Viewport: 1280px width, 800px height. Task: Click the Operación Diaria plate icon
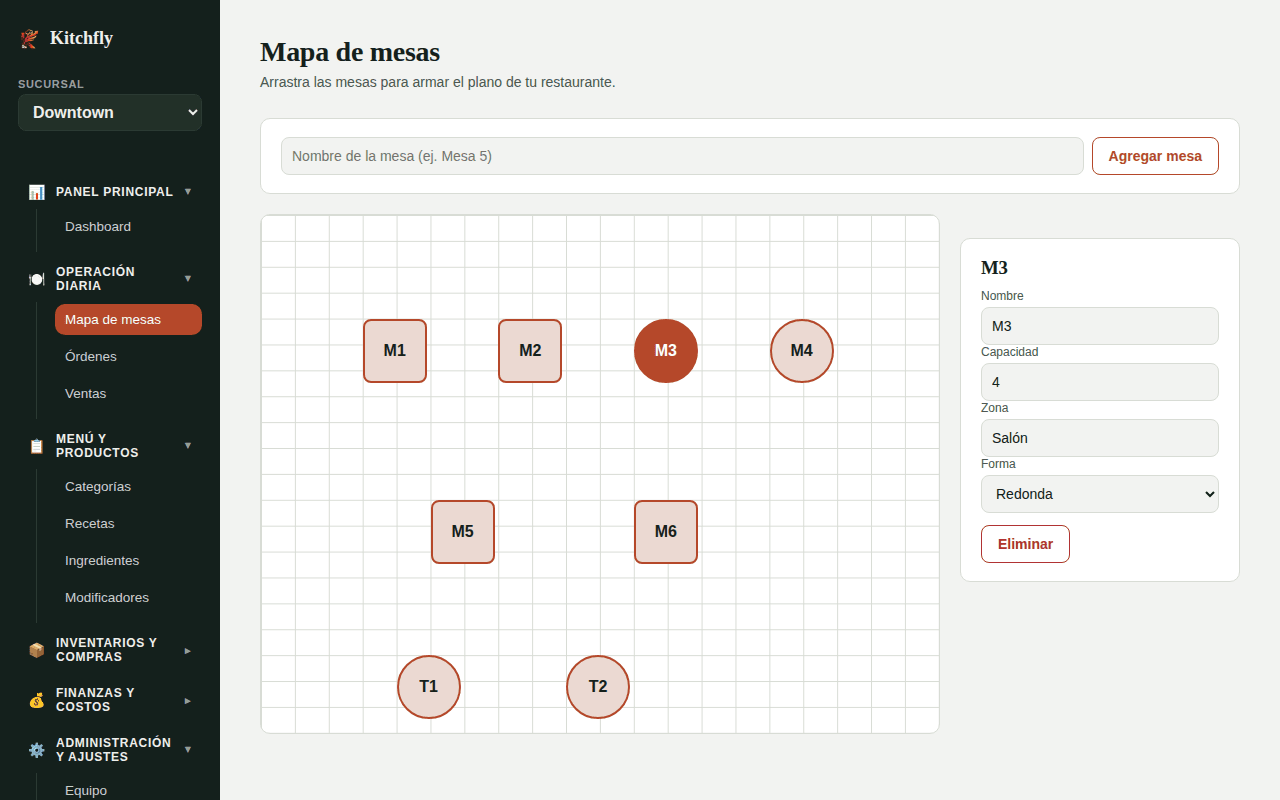tap(37, 279)
